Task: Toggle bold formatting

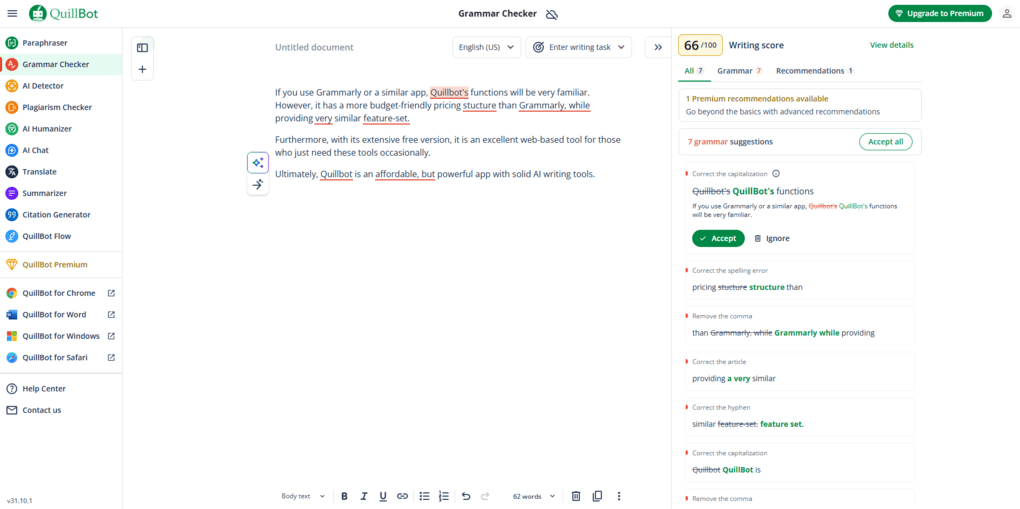Action: [x=345, y=496]
